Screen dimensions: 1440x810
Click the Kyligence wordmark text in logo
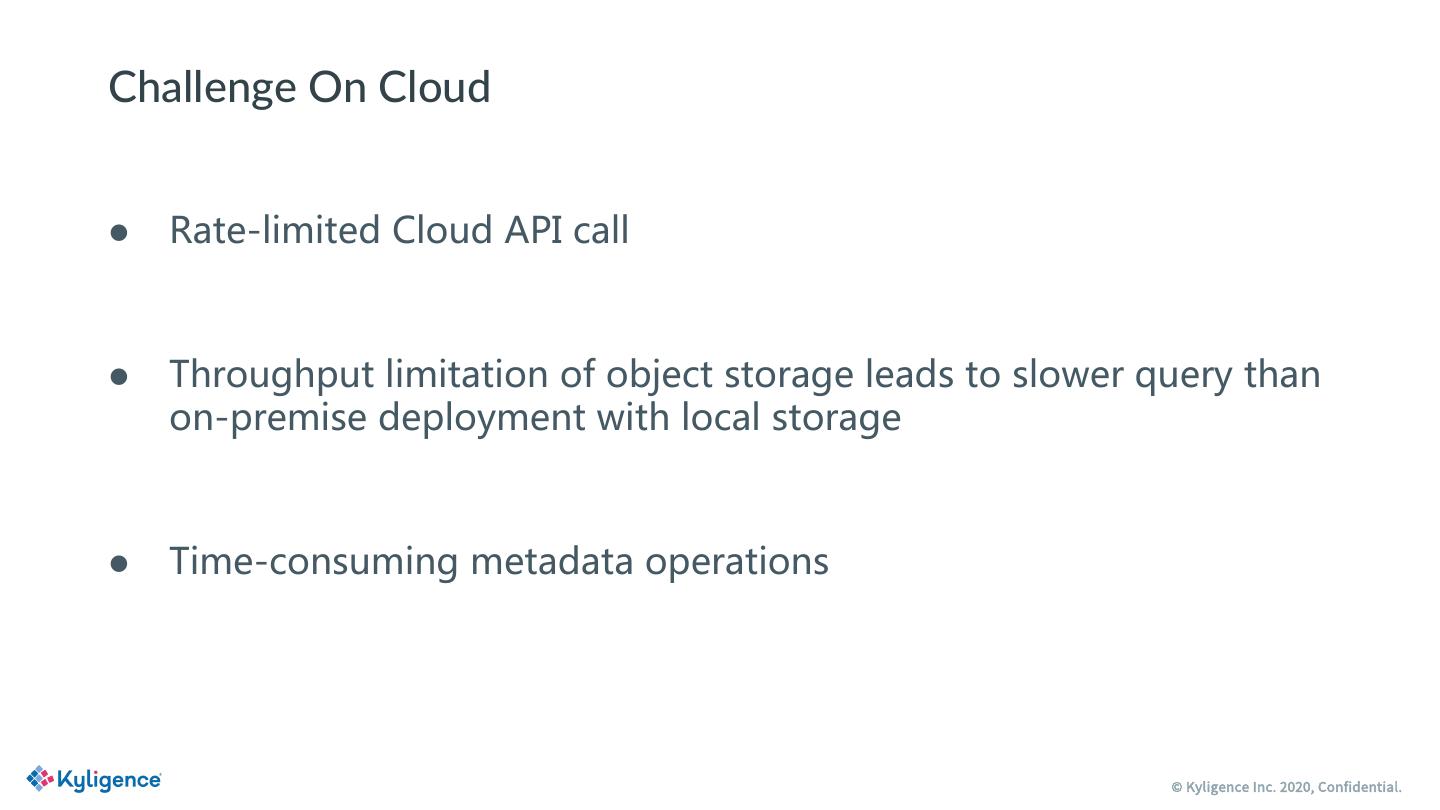coord(109,780)
